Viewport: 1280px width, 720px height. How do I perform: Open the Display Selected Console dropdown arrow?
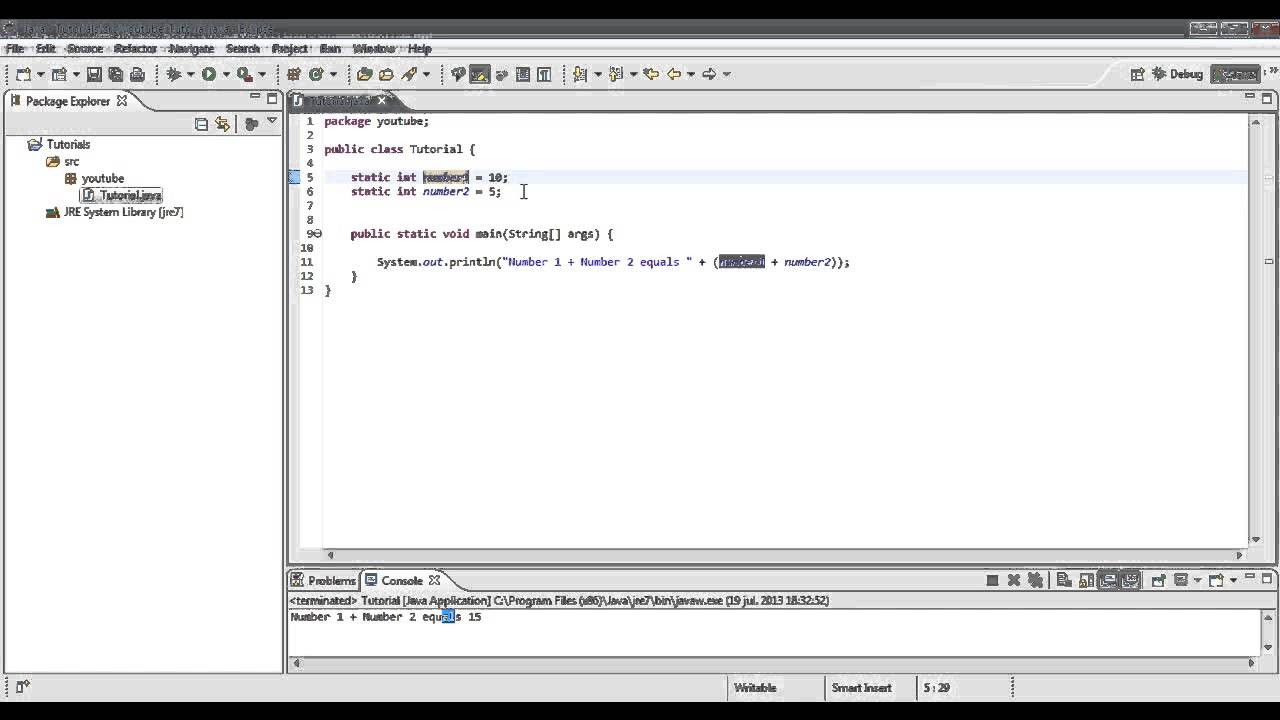pos(1197,580)
